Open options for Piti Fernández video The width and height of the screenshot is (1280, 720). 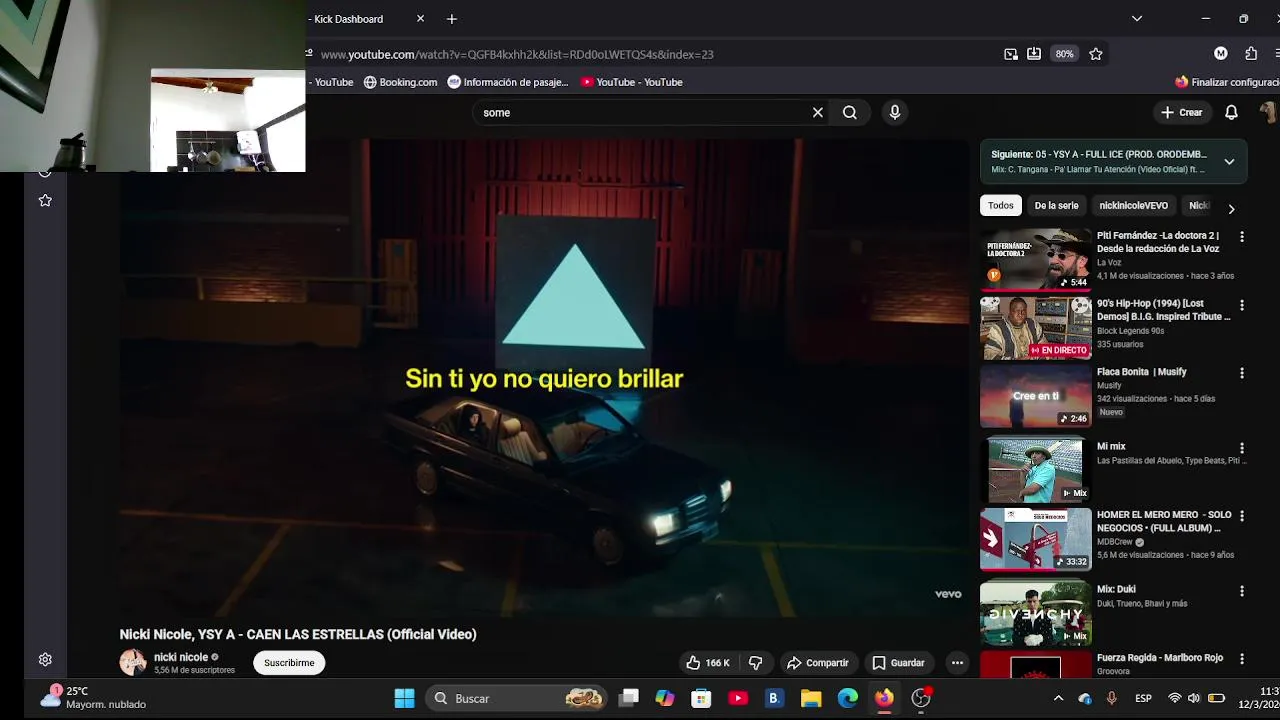(x=1242, y=237)
